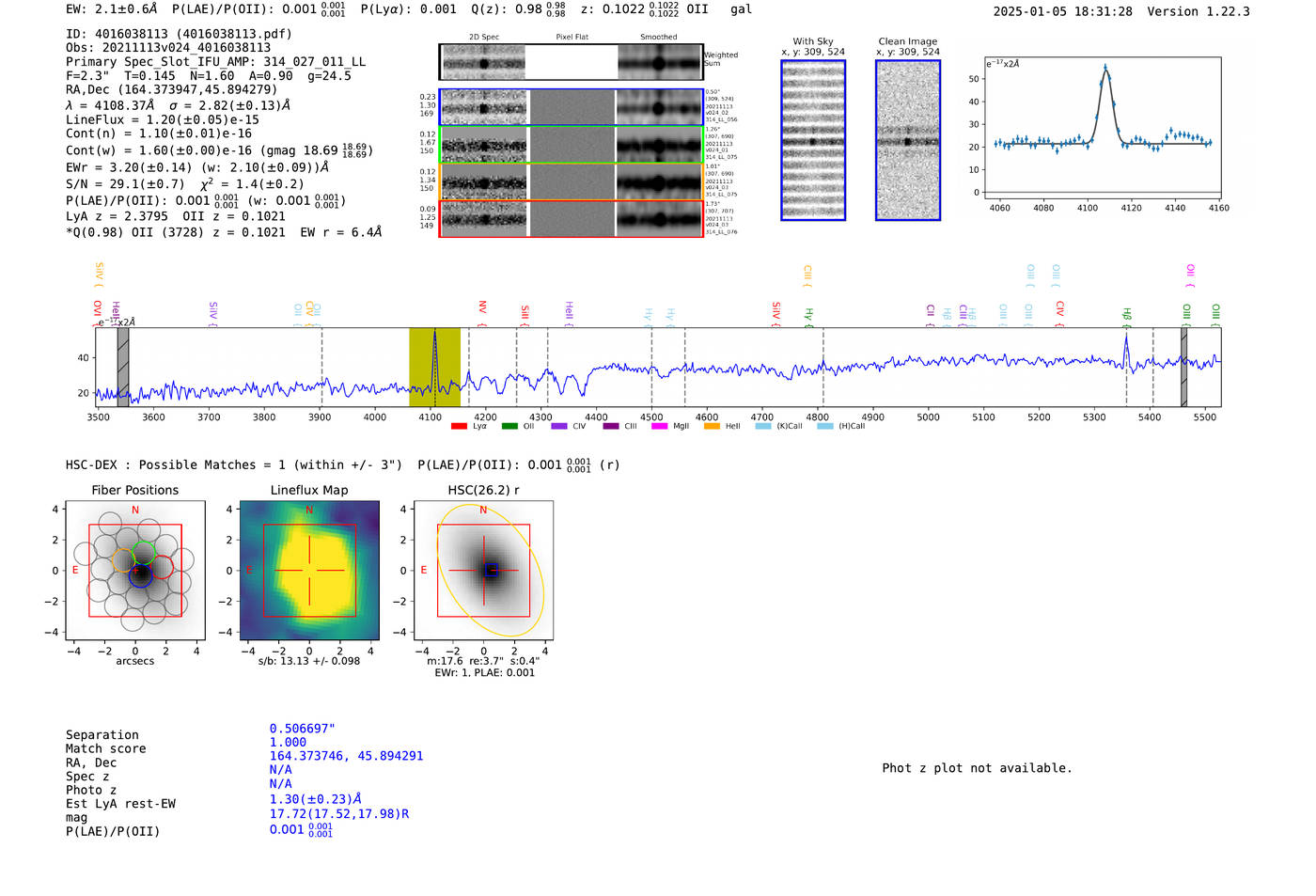Select the green-outlined 2D spectrum row
Viewport: 1316px width, 896px height.
[571, 145]
